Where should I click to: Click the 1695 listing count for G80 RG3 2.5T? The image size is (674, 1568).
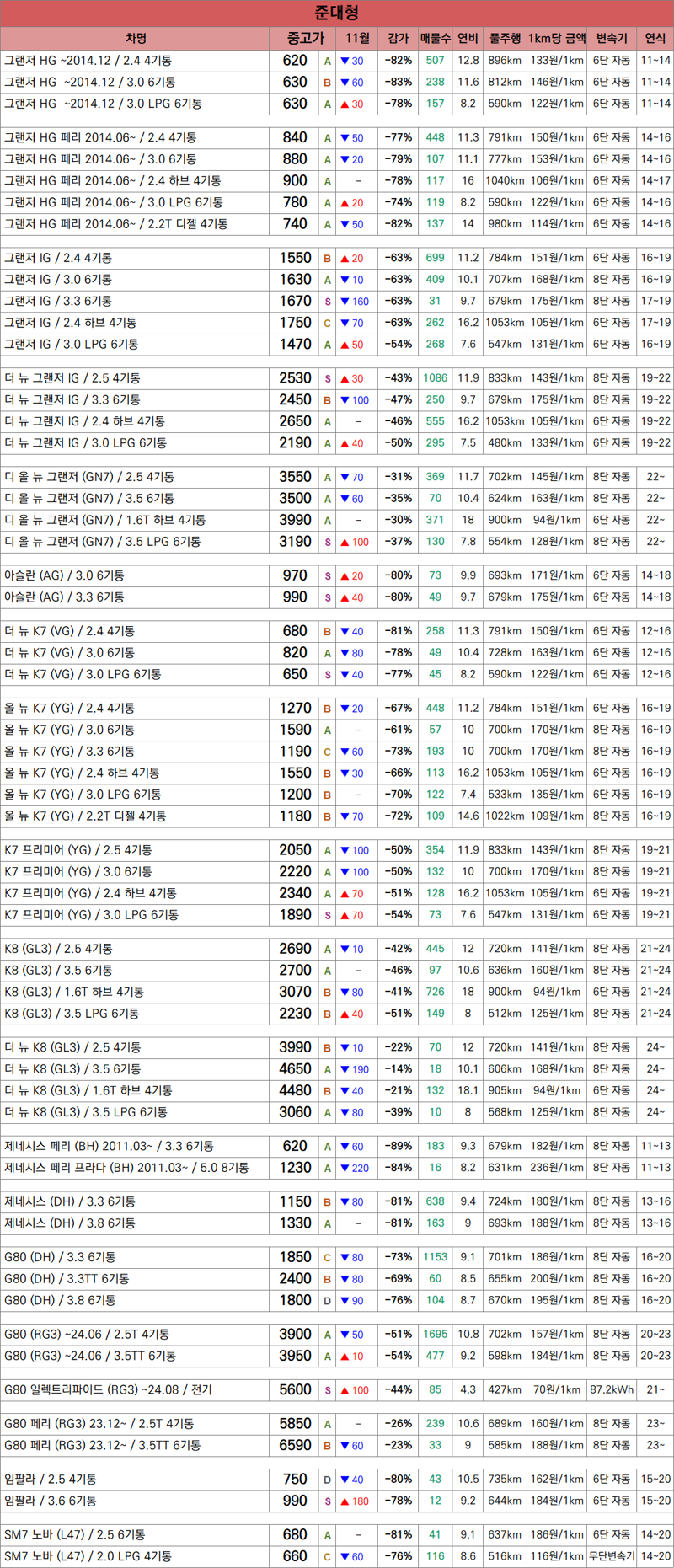click(436, 1335)
